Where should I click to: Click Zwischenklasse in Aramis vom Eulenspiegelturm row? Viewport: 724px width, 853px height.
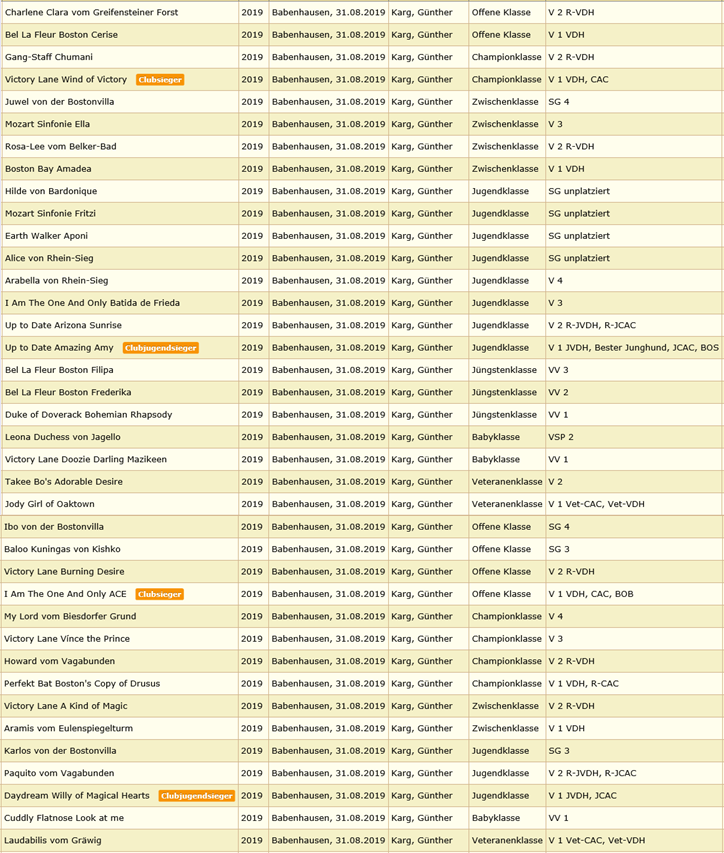click(x=505, y=727)
